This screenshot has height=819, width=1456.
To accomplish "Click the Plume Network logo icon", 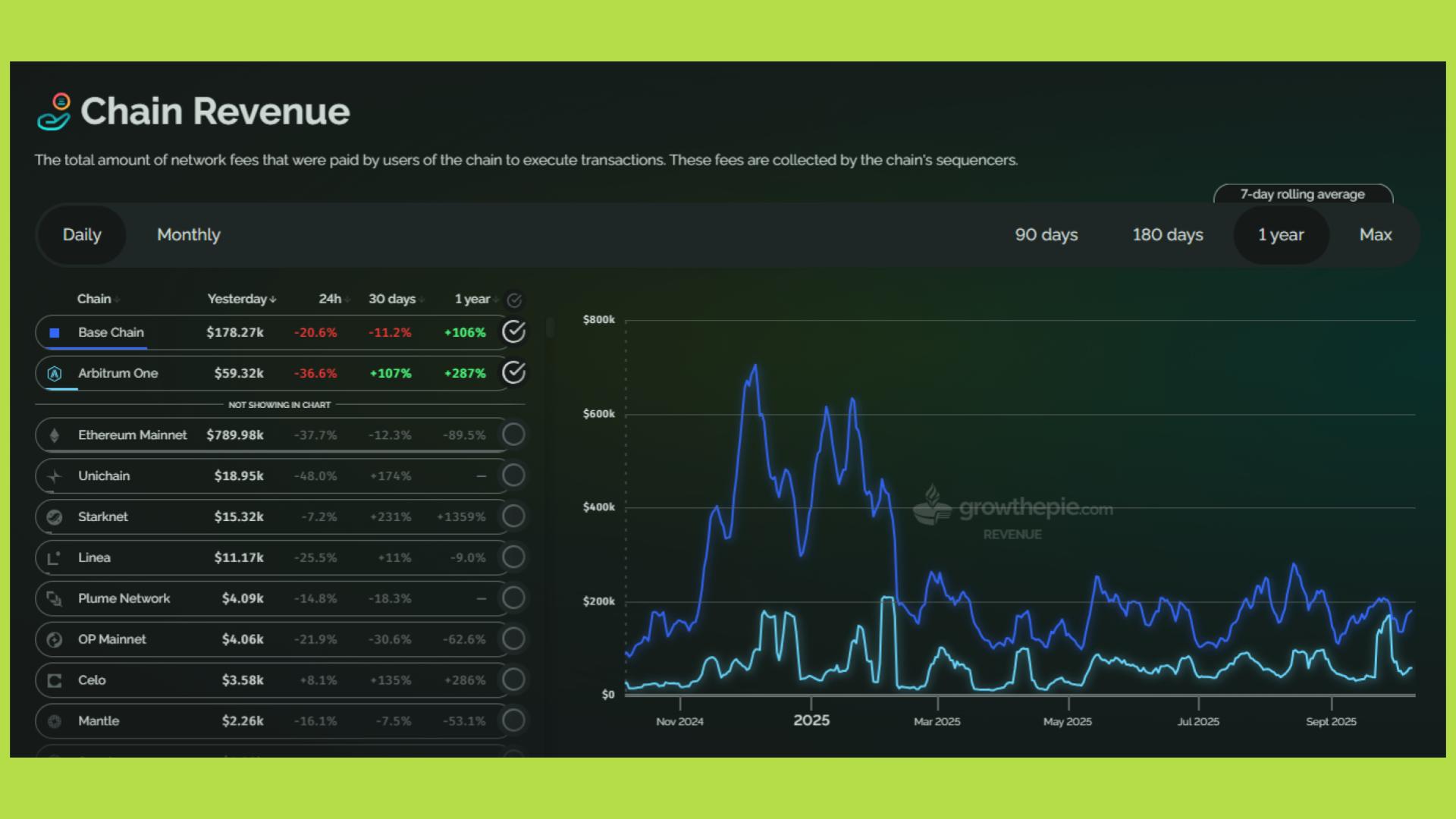I will pos(55,599).
